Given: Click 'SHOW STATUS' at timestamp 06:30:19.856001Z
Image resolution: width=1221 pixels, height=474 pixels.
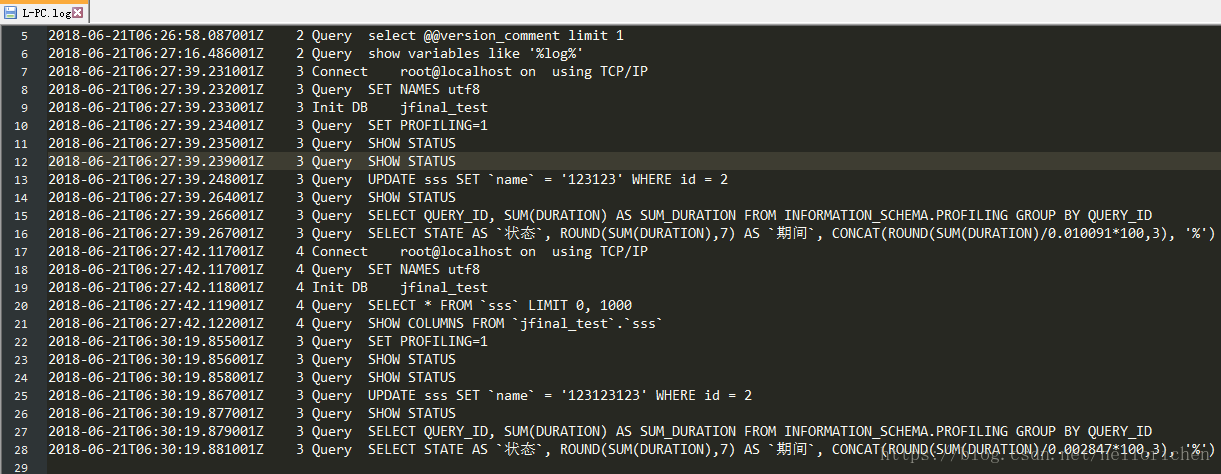Looking at the screenshot, I should (x=412, y=359).
